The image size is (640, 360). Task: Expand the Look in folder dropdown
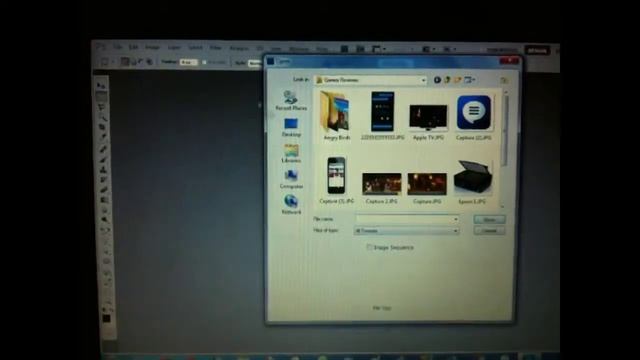(423, 80)
